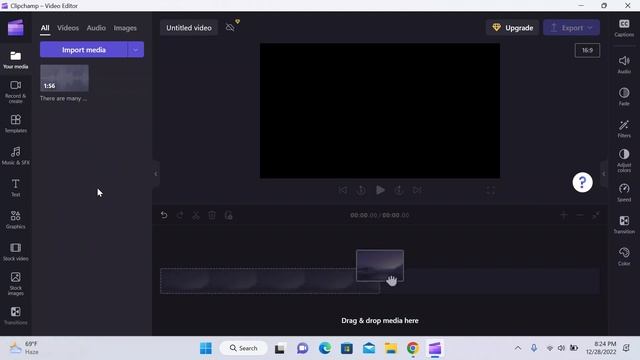
Task: Click the help question mark button
Action: (582, 182)
